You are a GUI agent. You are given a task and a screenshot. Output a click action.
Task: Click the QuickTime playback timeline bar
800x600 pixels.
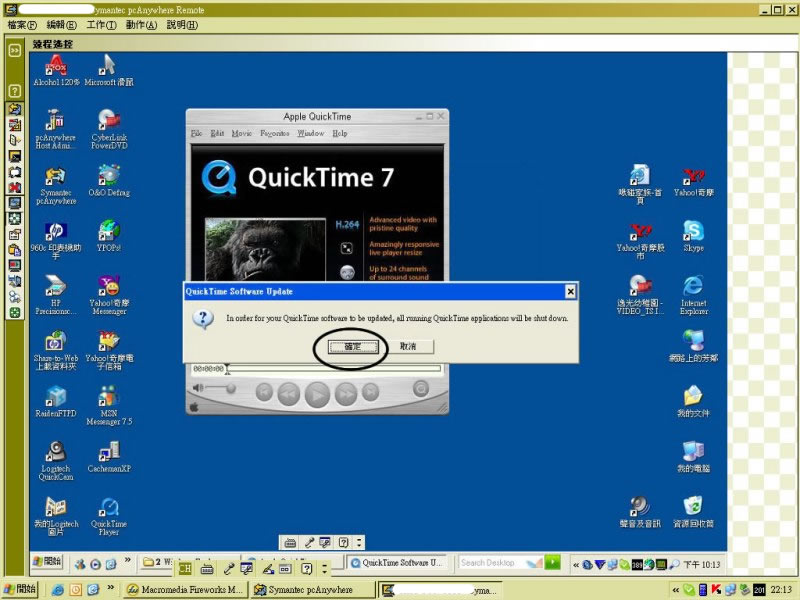335,368
